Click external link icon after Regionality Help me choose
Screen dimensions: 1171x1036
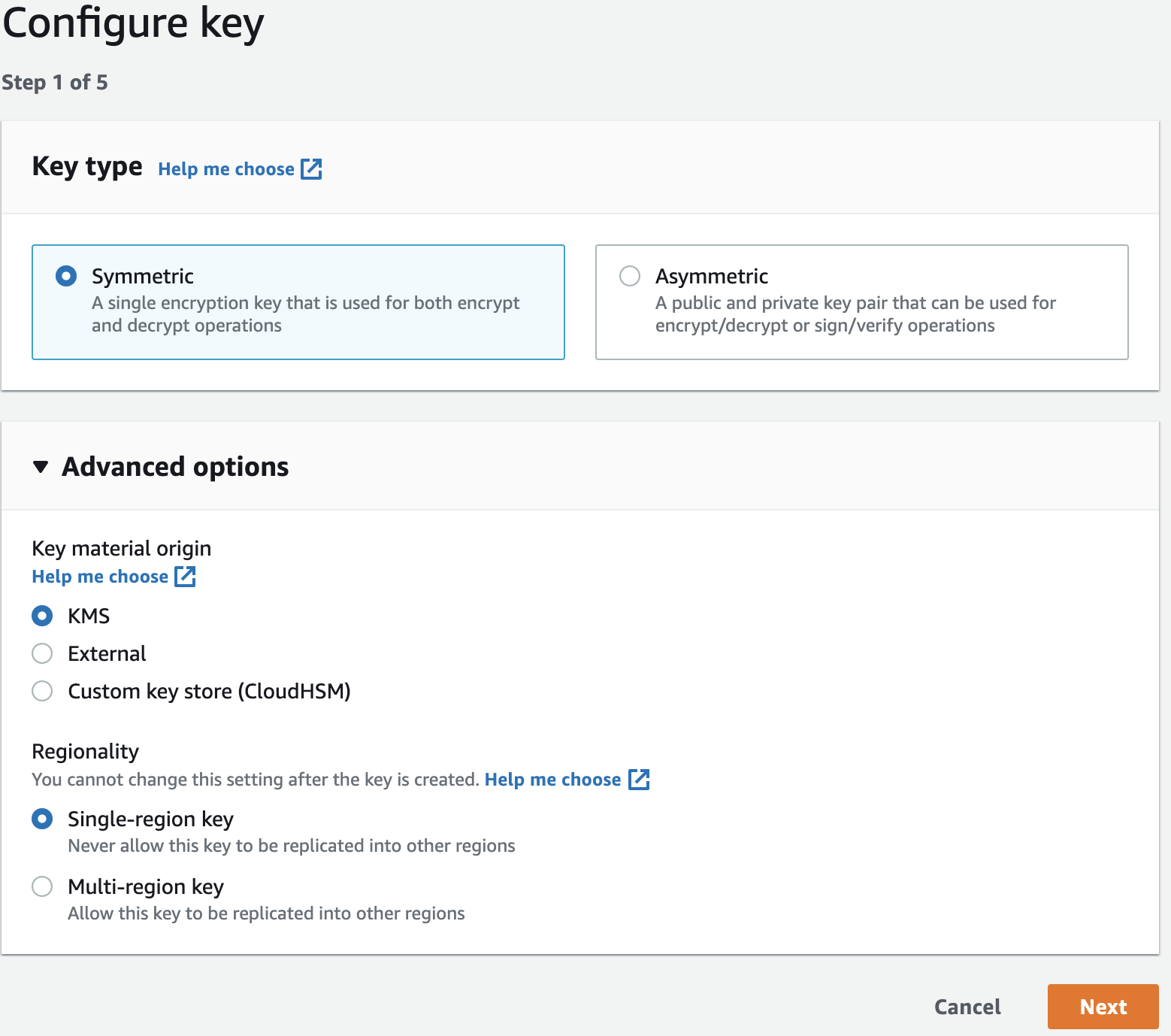coord(640,780)
